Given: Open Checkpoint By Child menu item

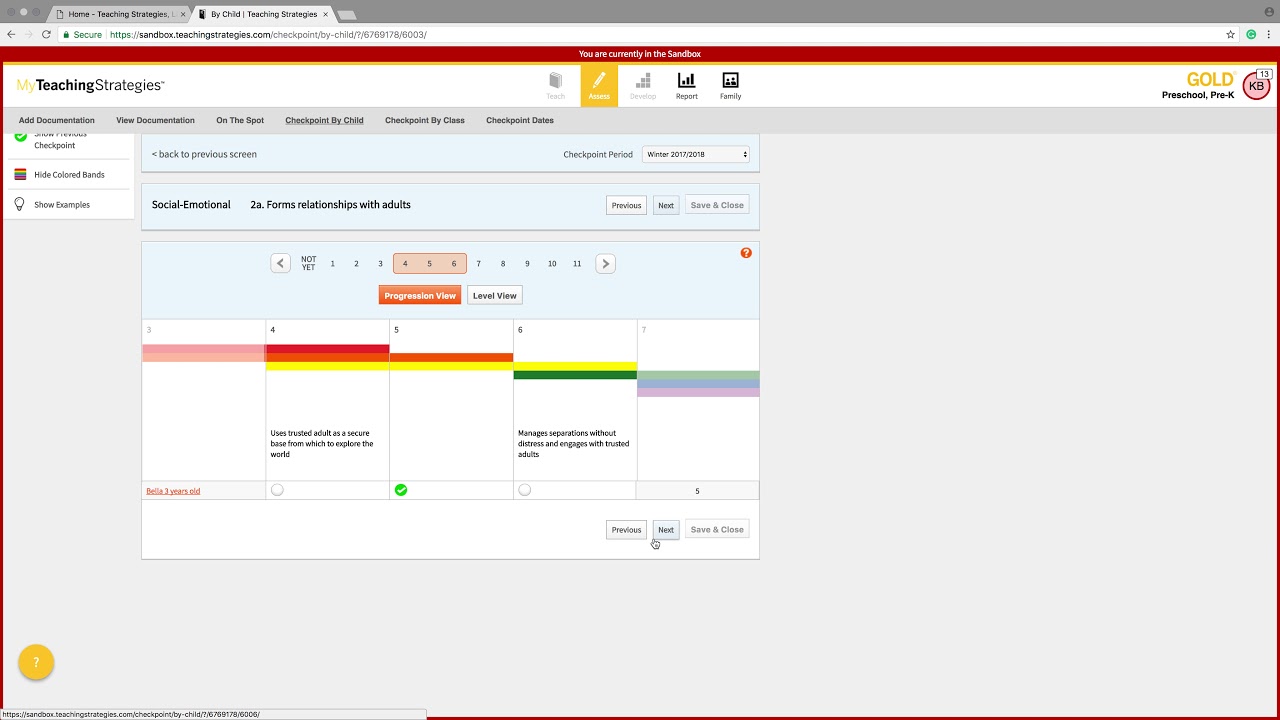Looking at the screenshot, I should [324, 120].
